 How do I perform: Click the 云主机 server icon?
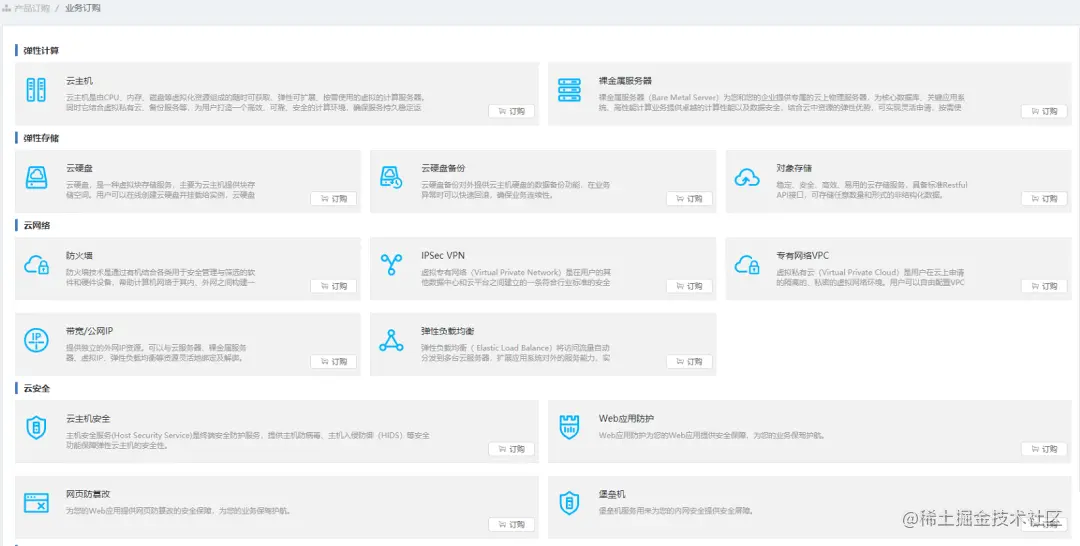tap(36, 90)
